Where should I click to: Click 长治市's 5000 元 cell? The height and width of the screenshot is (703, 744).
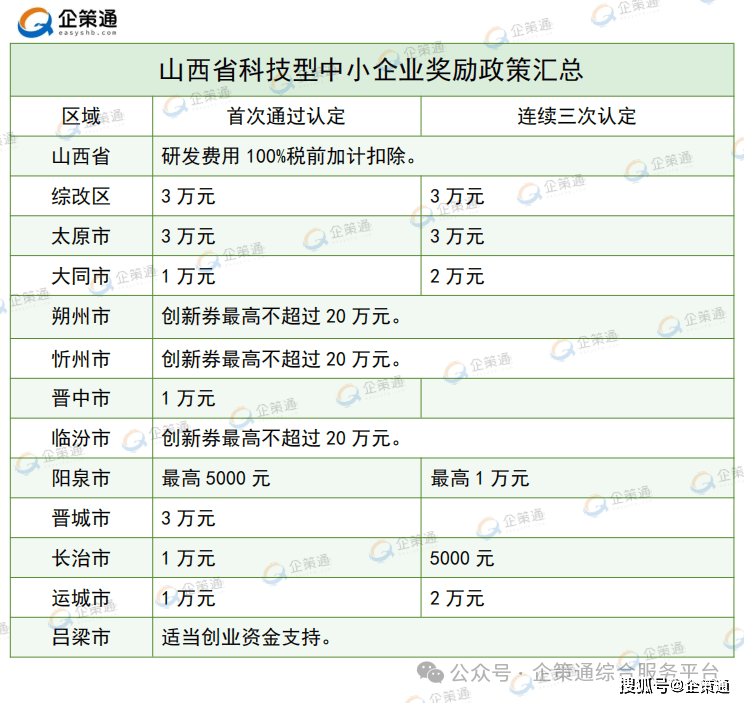pos(462,559)
